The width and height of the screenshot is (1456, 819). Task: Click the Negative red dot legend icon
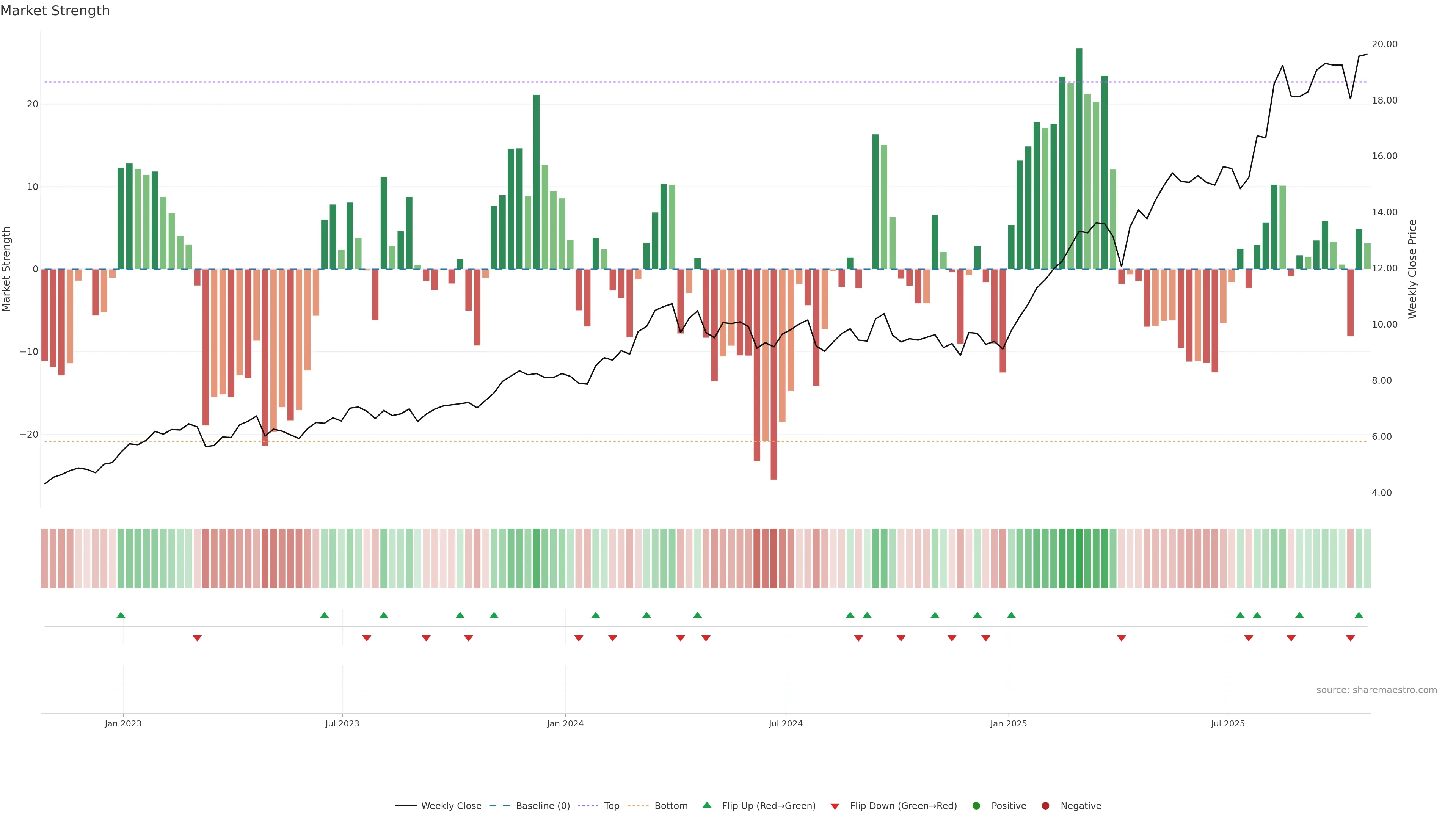coord(1045,806)
